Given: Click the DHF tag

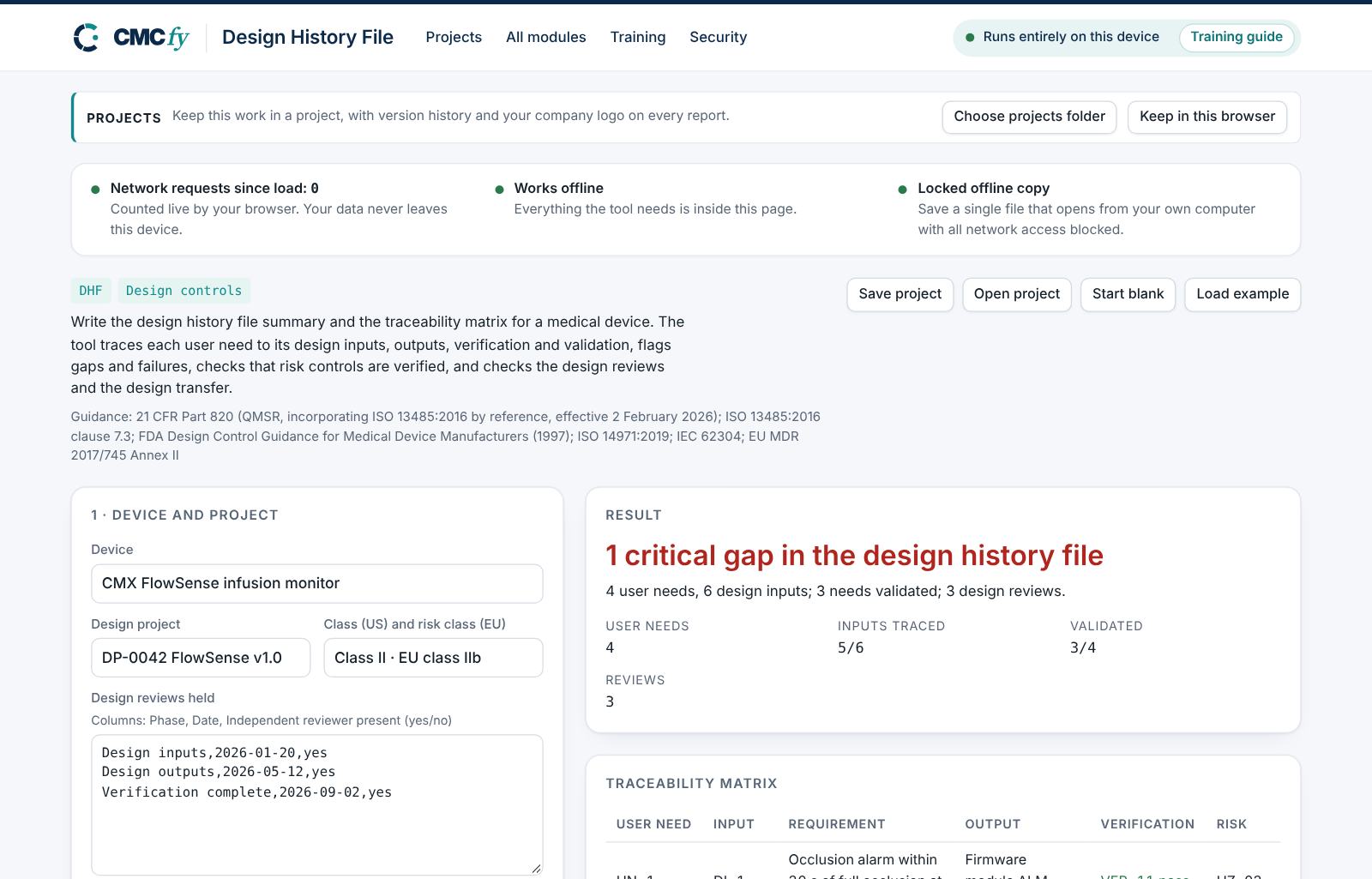Looking at the screenshot, I should [x=91, y=291].
